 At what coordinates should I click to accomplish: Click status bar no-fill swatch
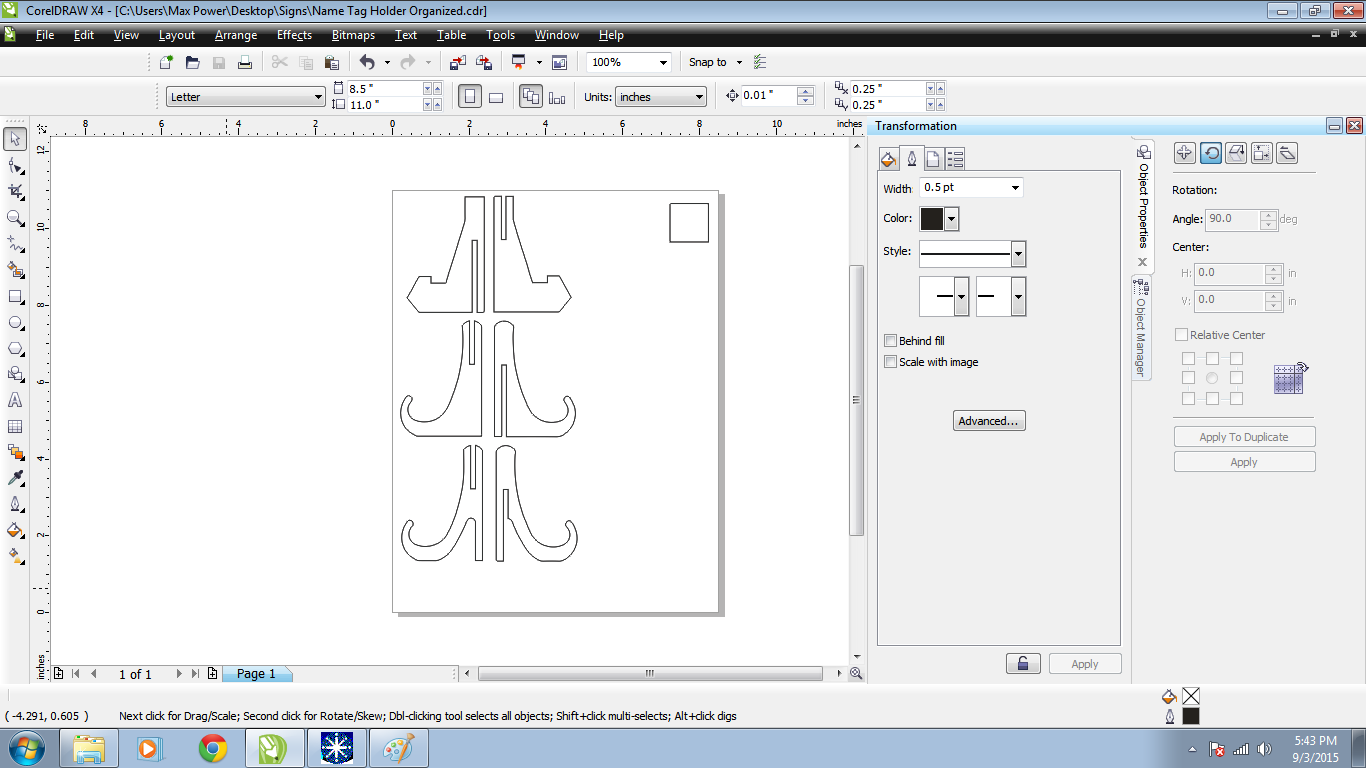1191,696
